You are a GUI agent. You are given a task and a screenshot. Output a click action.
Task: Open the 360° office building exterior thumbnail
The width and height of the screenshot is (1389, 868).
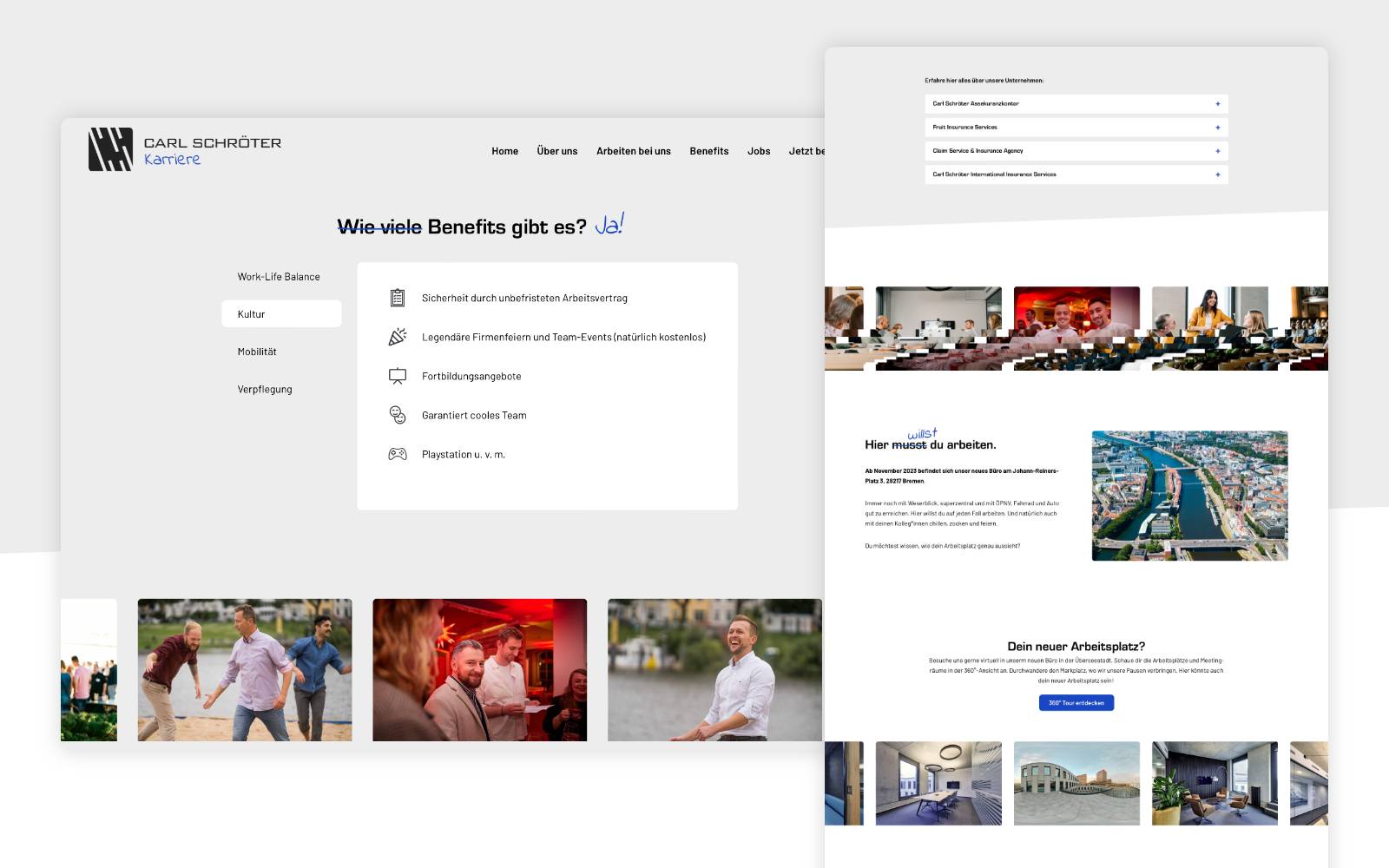click(x=1076, y=783)
